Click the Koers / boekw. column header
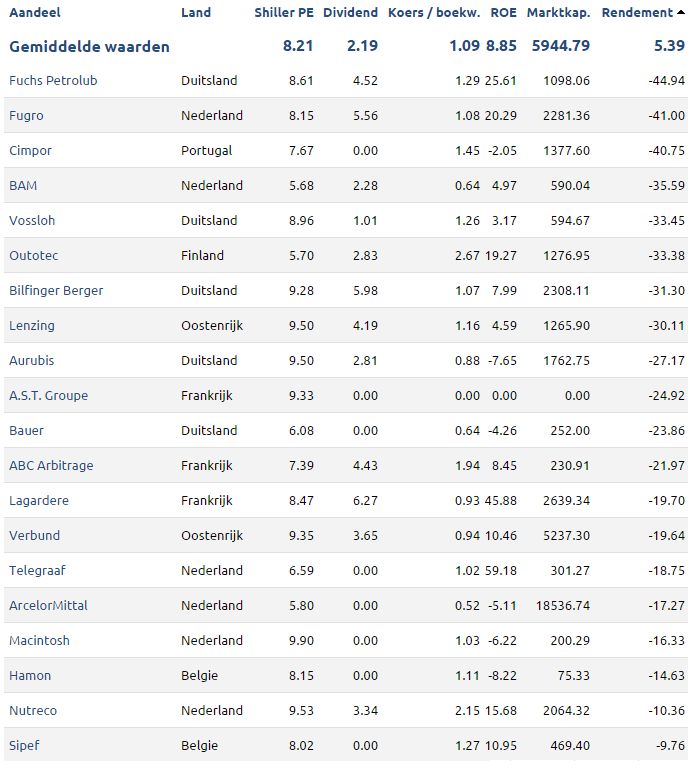Image resolution: width=699 pixels, height=761 pixels. (x=434, y=13)
